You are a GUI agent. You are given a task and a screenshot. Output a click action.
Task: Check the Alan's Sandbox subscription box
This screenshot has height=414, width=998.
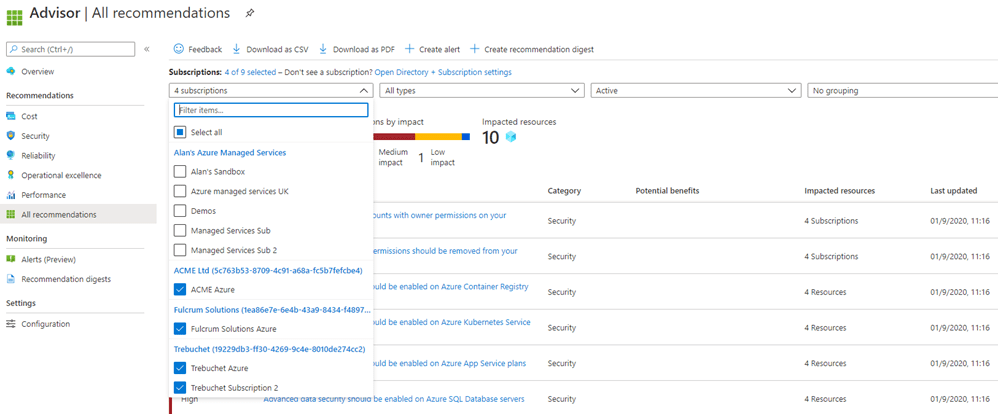180,171
